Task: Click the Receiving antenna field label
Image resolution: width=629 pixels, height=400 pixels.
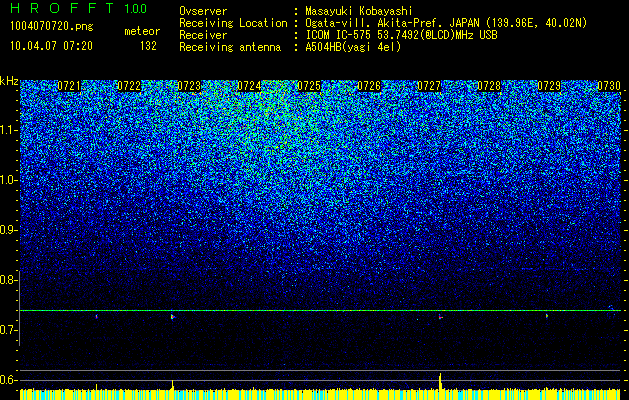Action: (230, 47)
